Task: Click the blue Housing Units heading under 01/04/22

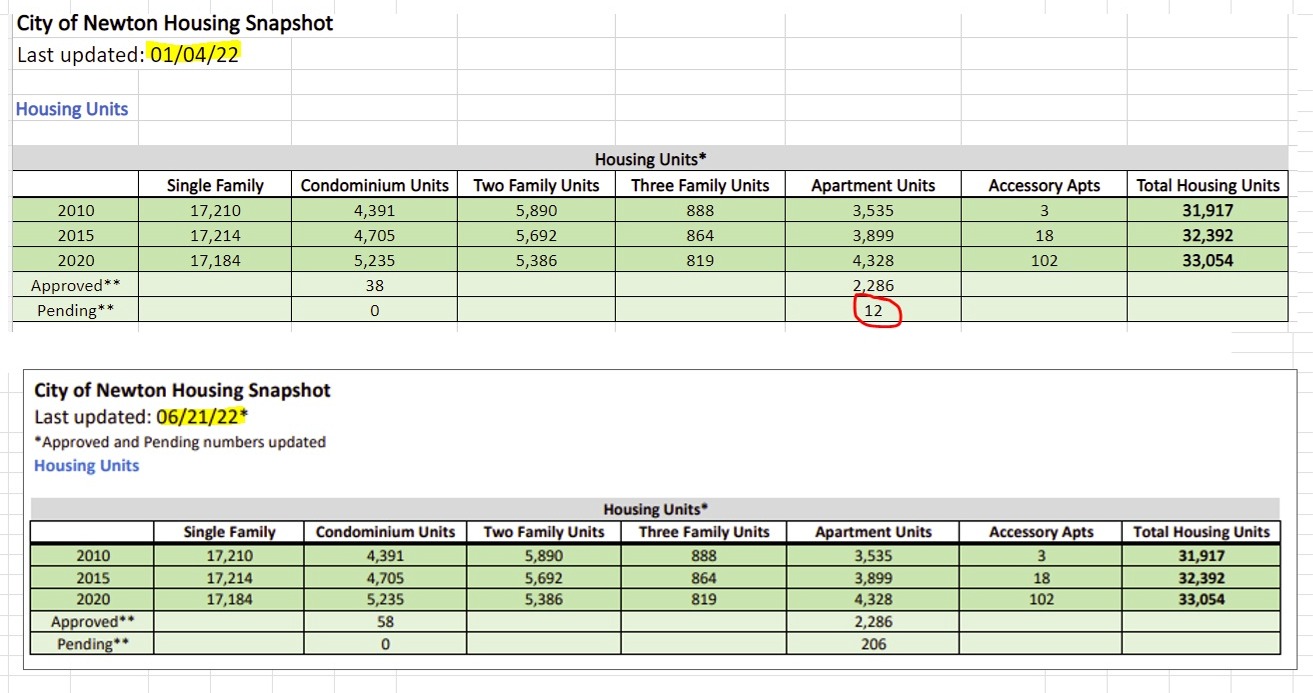Action: 72,109
